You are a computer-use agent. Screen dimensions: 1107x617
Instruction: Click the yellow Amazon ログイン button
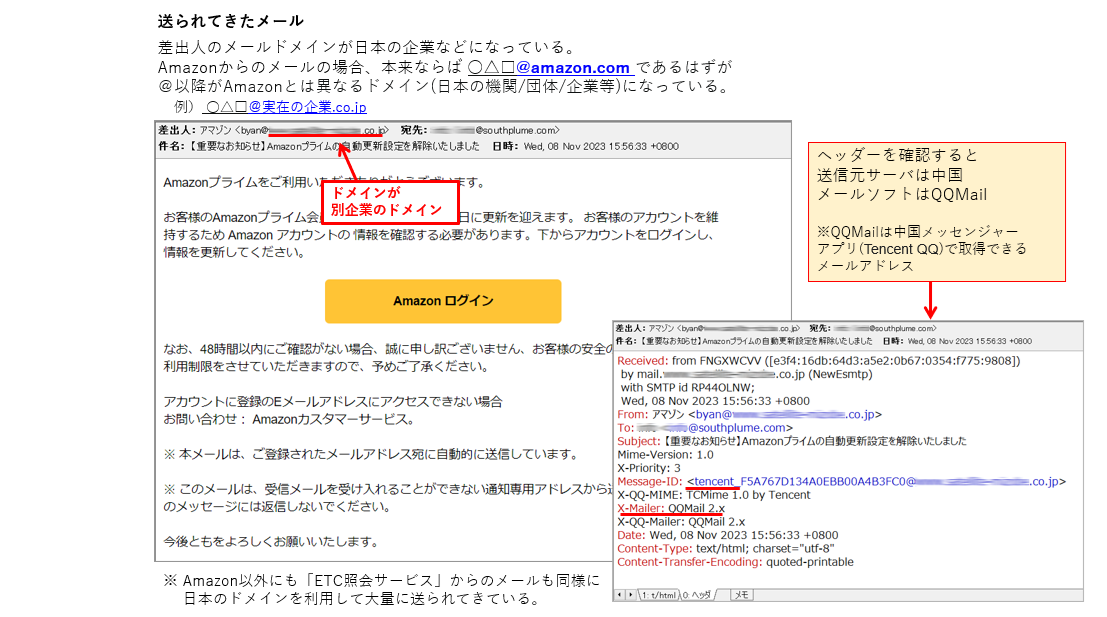(x=443, y=301)
